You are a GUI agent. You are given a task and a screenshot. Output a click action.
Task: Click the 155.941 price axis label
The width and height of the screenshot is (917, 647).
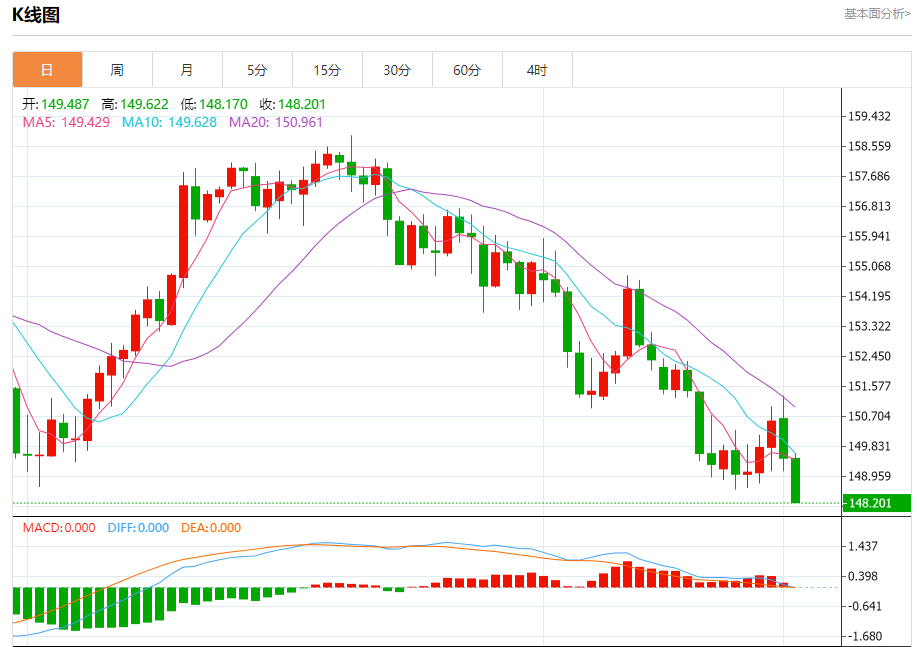(869, 236)
